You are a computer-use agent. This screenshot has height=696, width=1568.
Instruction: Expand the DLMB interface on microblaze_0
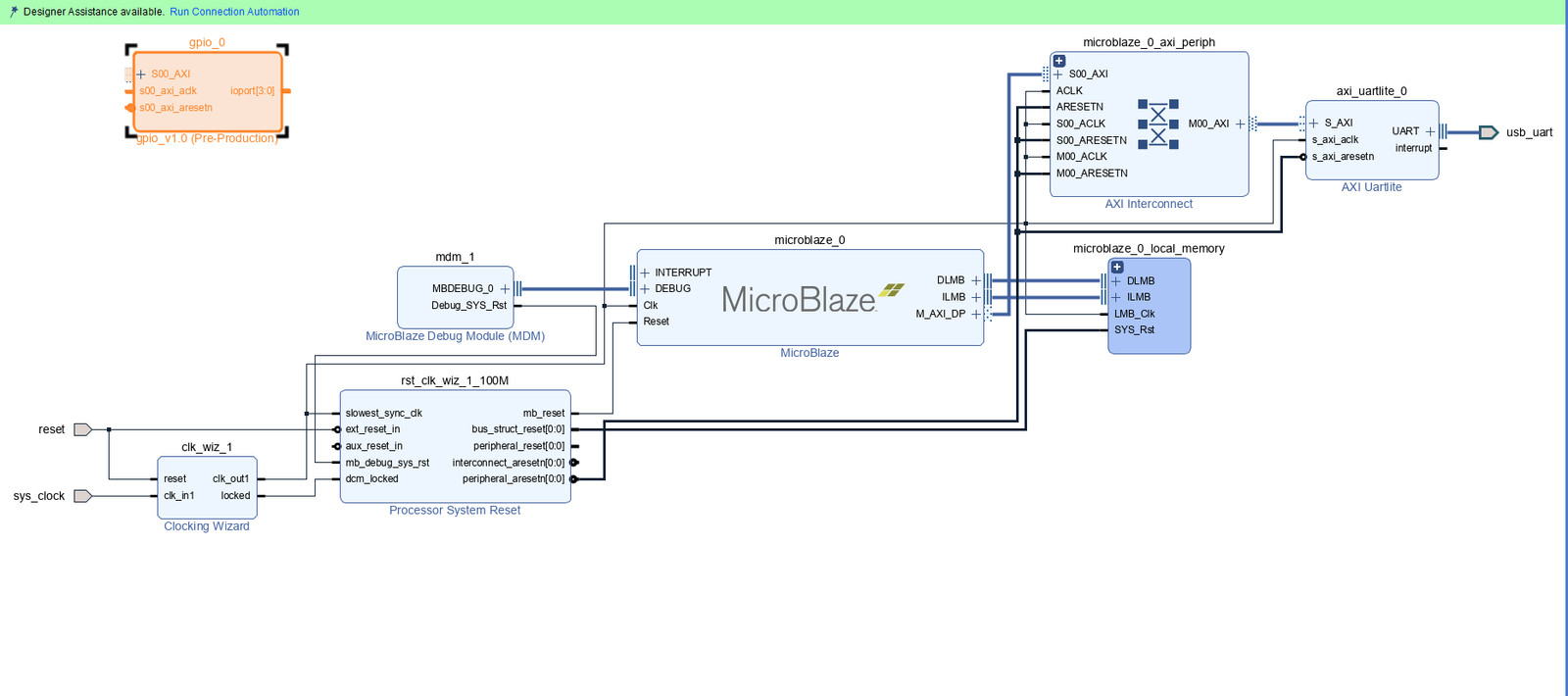(x=975, y=280)
